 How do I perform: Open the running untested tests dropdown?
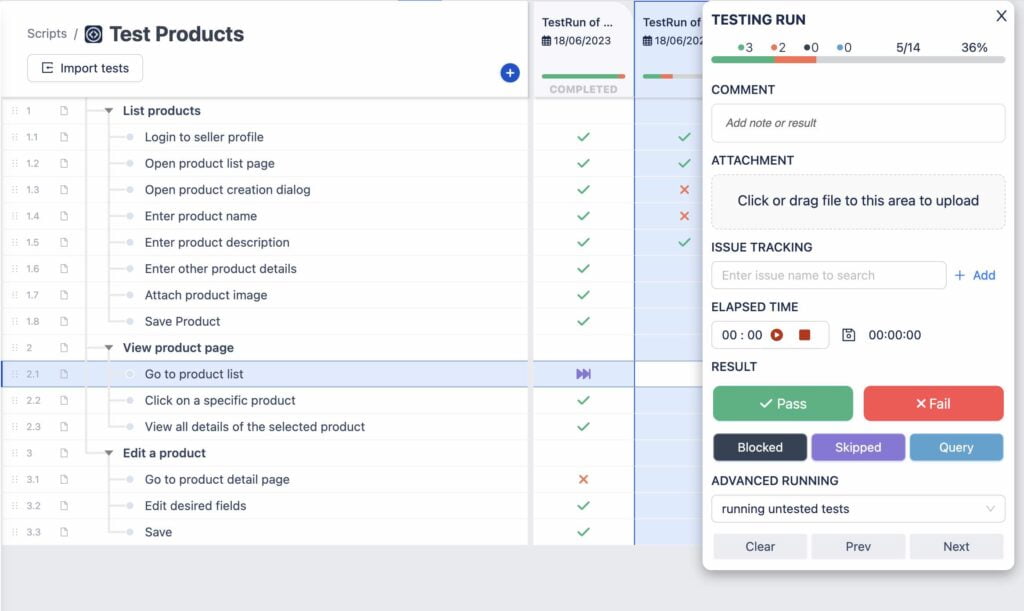[x=858, y=509]
